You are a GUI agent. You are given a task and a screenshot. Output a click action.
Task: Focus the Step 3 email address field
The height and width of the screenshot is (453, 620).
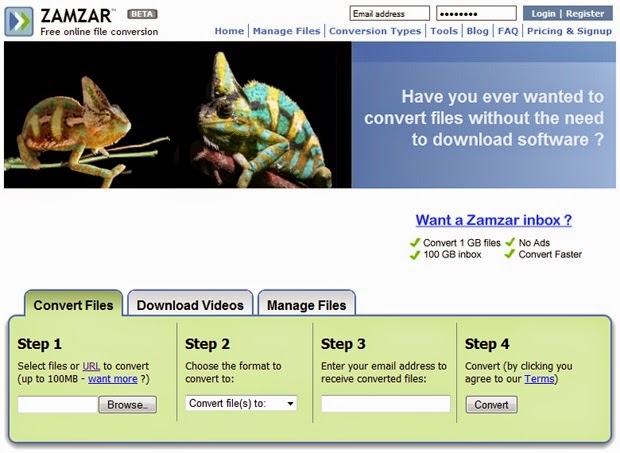(386, 404)
